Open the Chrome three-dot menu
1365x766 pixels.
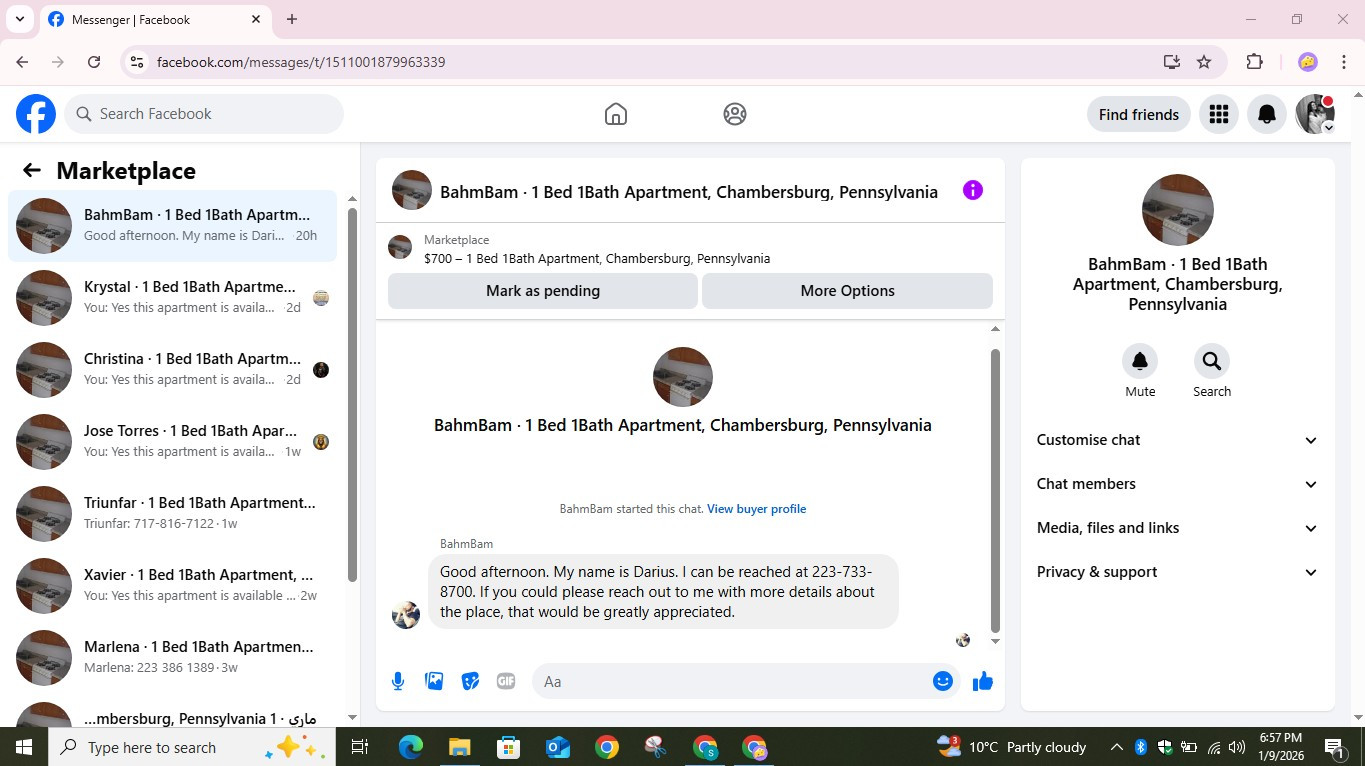[1344, 62]
